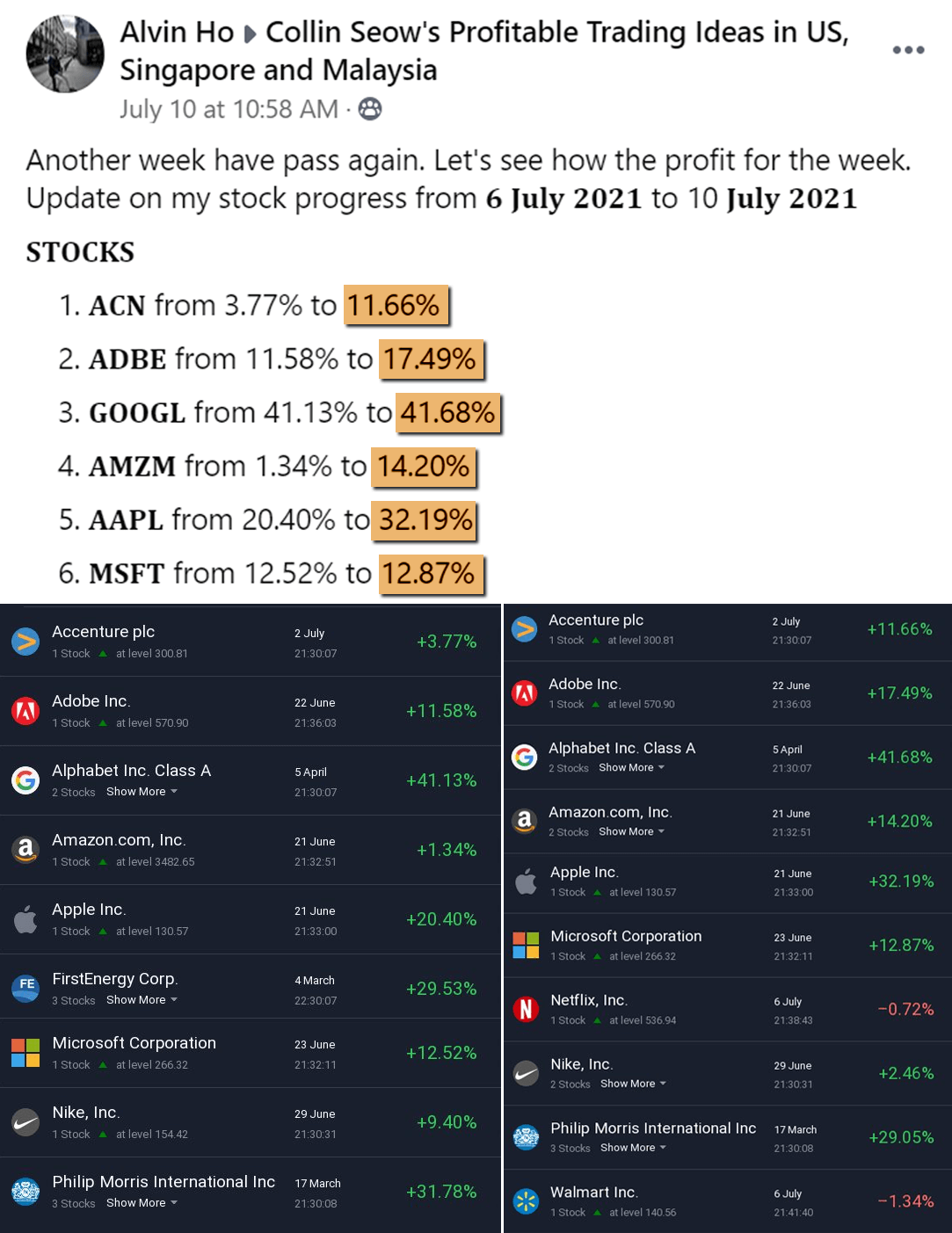952x1233 pixels.
Task: Expand Show More in Philip Morris +29.05% row
Action: coord(633,1148)
